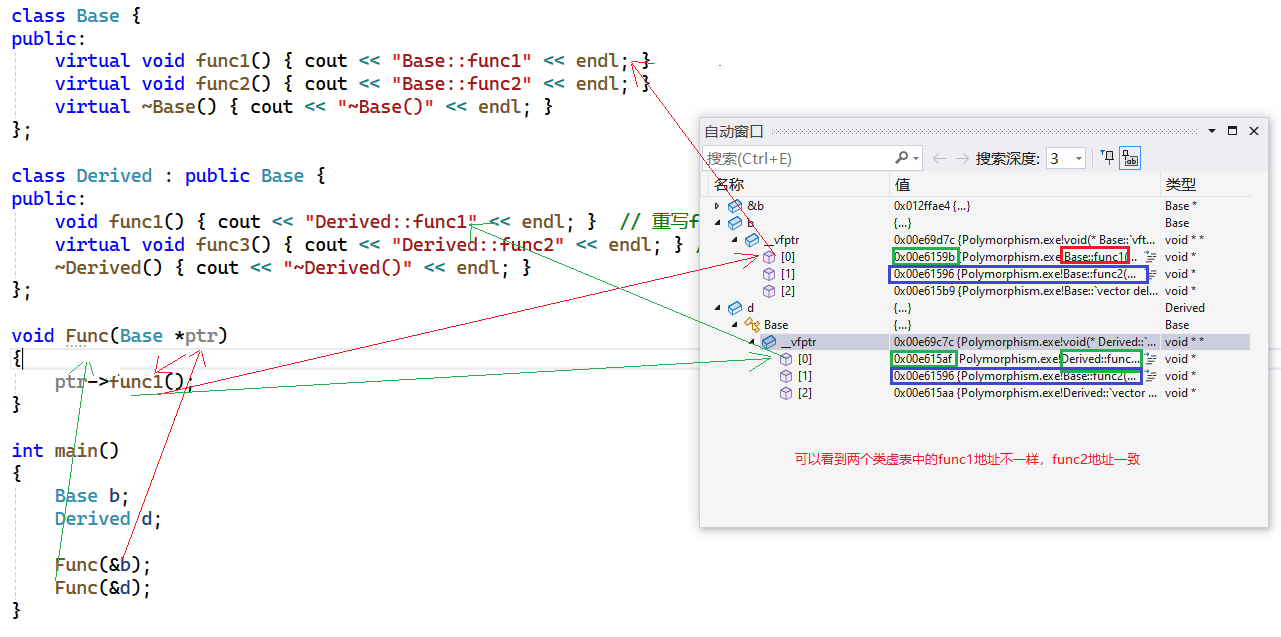Collapse the d variable node

[717, 308]
